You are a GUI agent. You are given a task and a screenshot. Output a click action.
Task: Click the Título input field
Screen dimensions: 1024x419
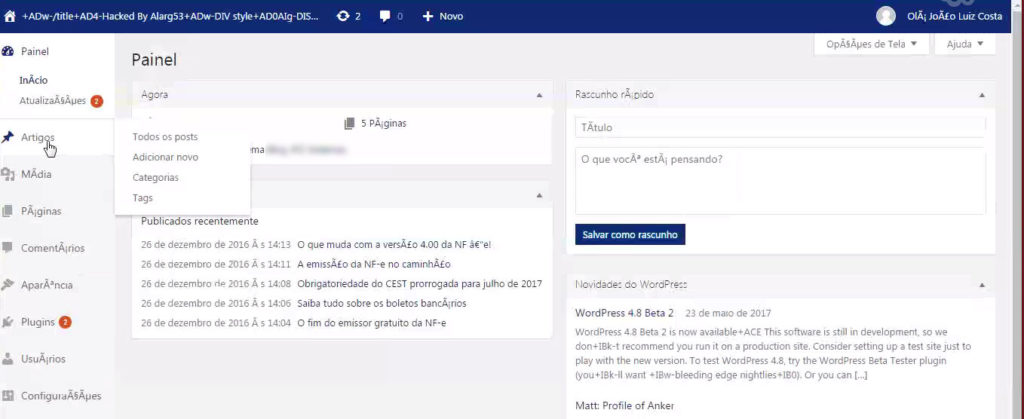point(780,127)
